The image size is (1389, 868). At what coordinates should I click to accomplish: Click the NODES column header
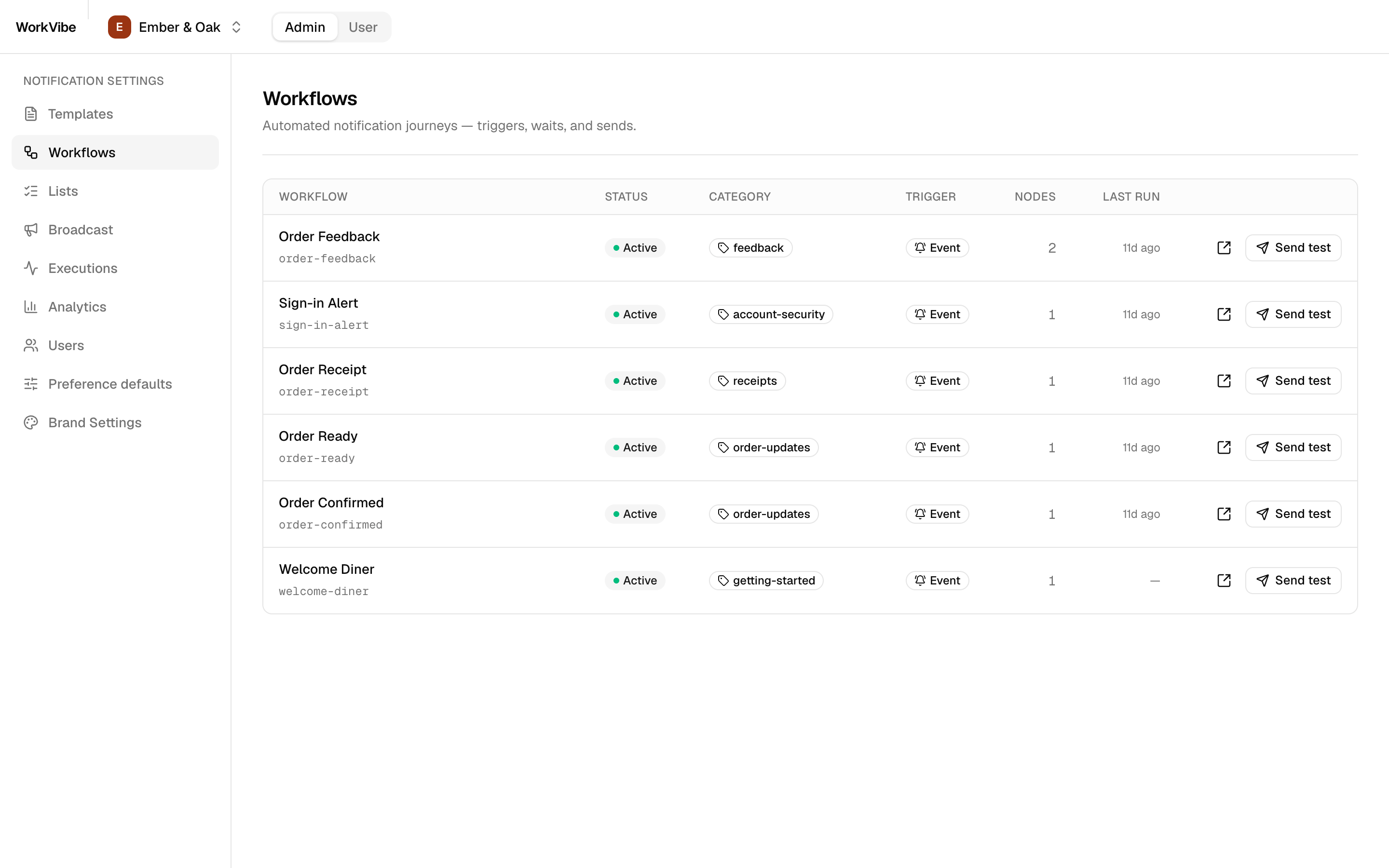pyautogui.click(x=1035, y=196)
